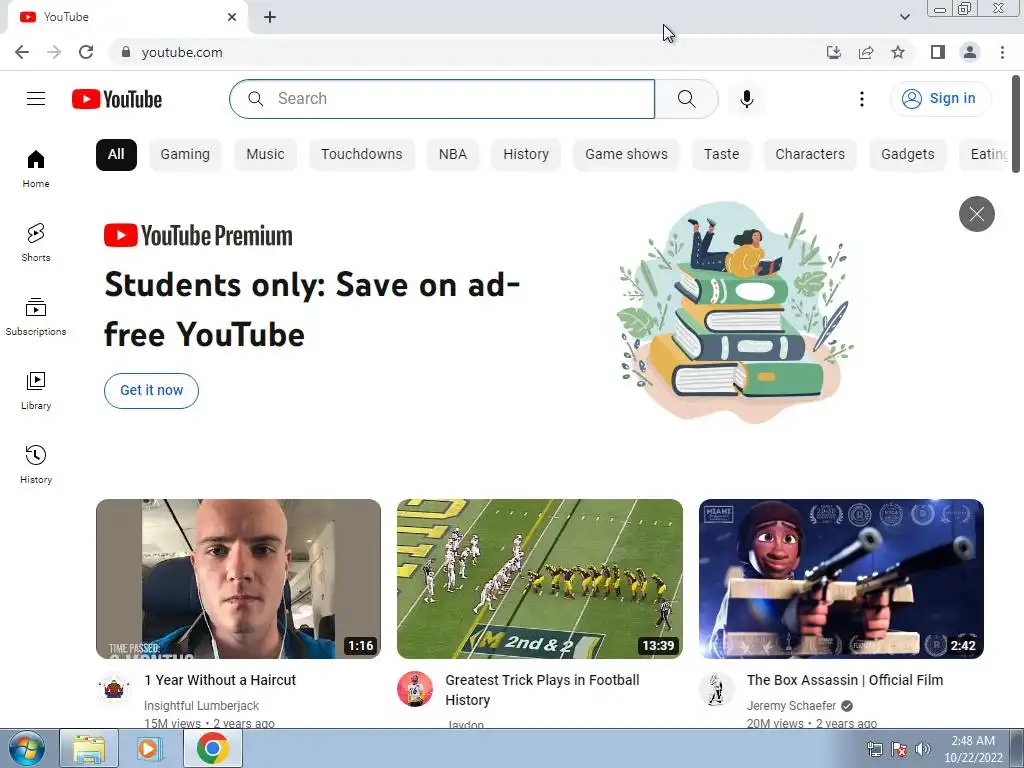Open Chrome's three-dot menu

pos(1002,52)
